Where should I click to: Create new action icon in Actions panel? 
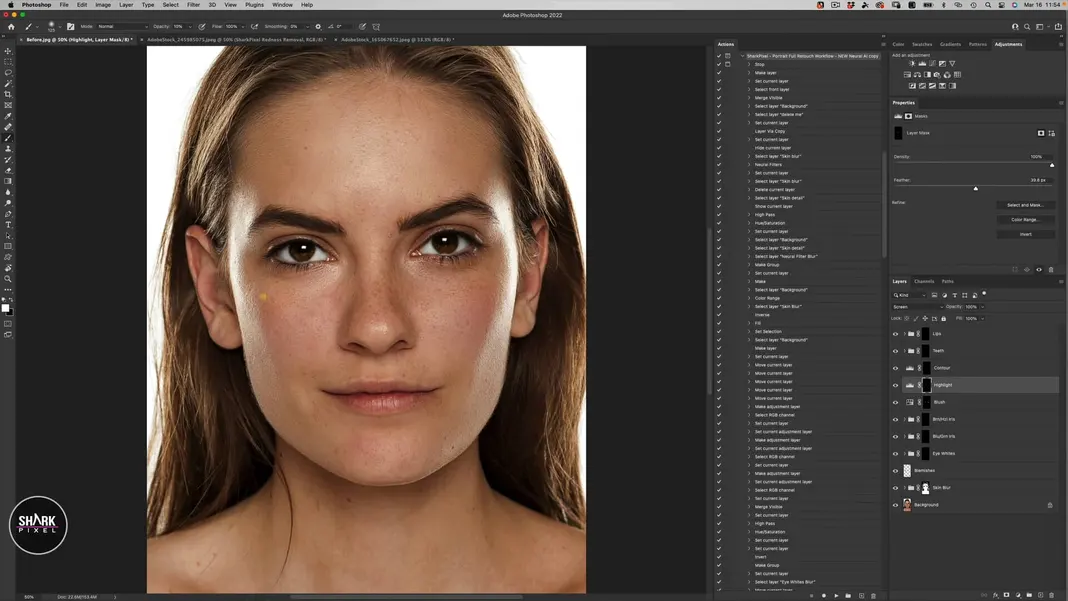(x=861, y=596)
